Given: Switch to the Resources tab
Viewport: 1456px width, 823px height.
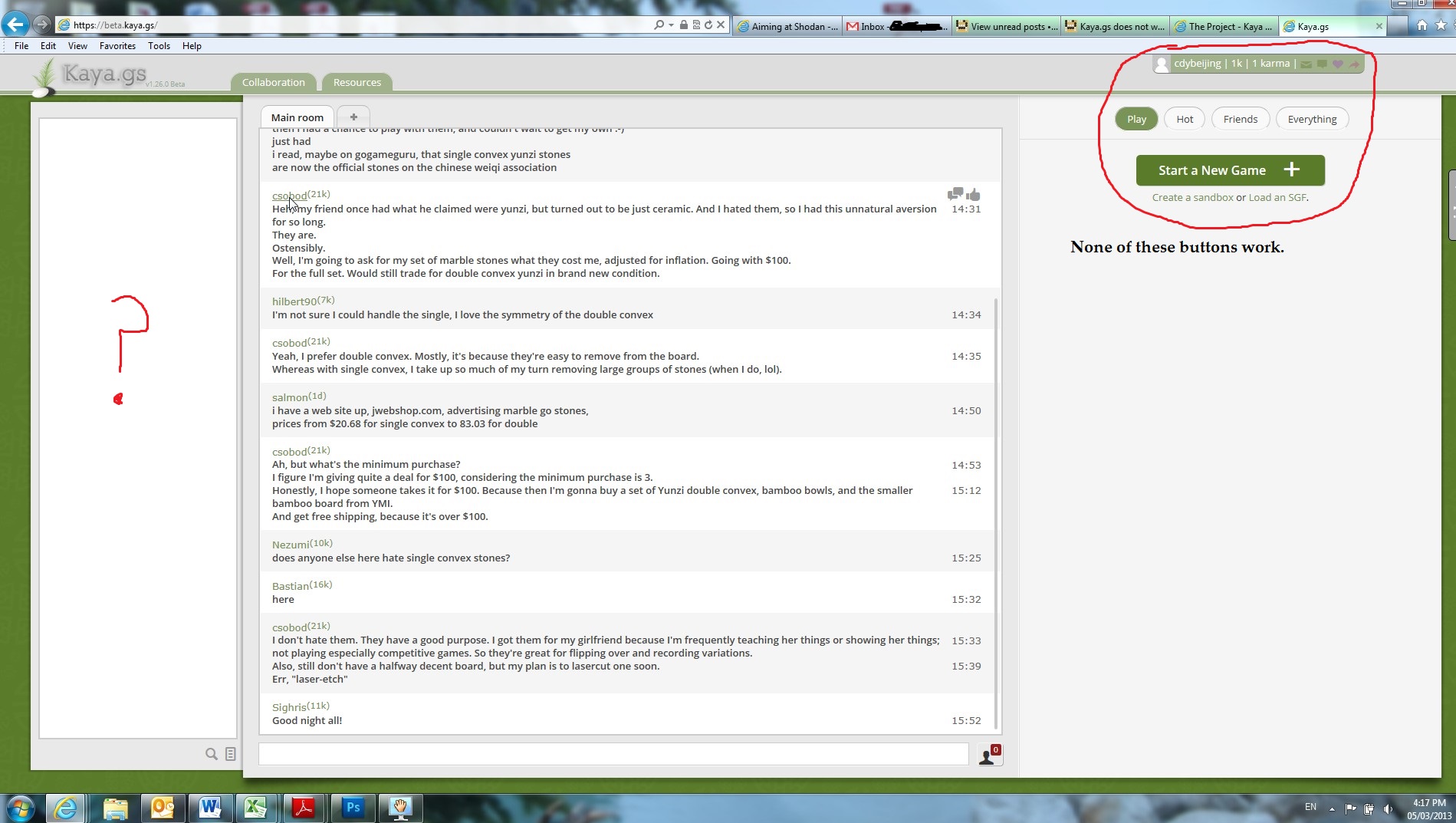Looking at the screenshot, I should [x=356, y=82].
